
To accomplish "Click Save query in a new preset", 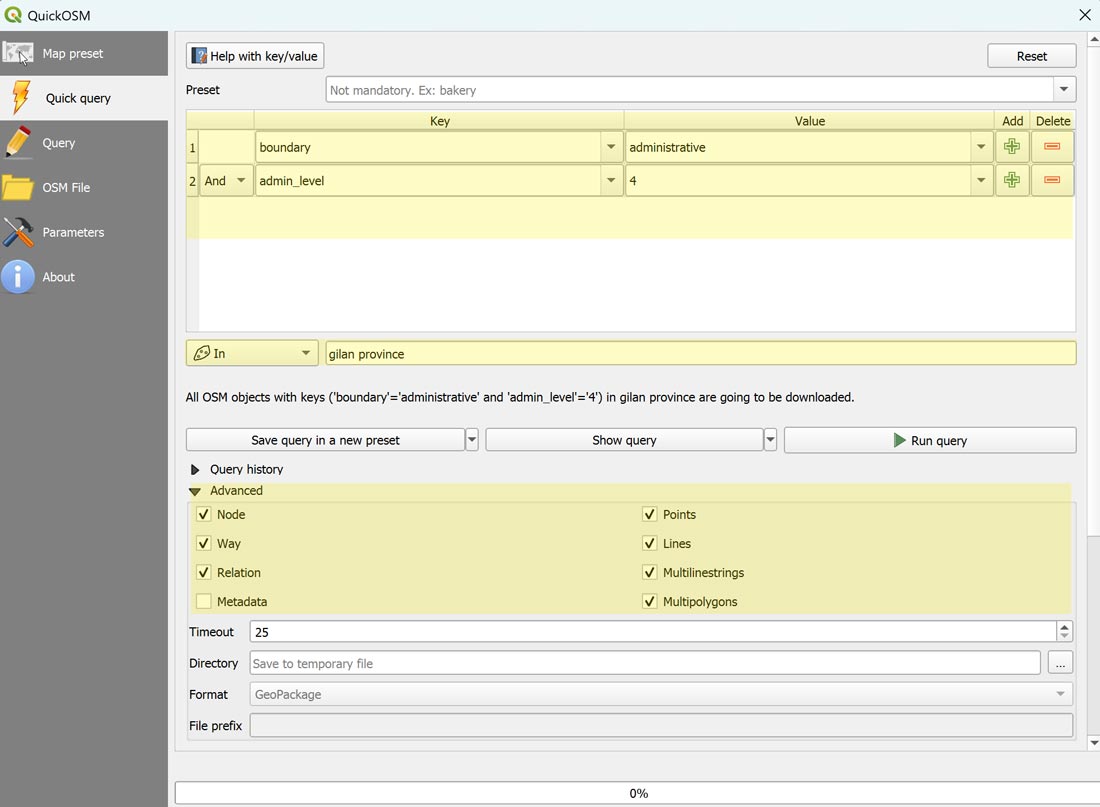I will (x=325, y=440).
